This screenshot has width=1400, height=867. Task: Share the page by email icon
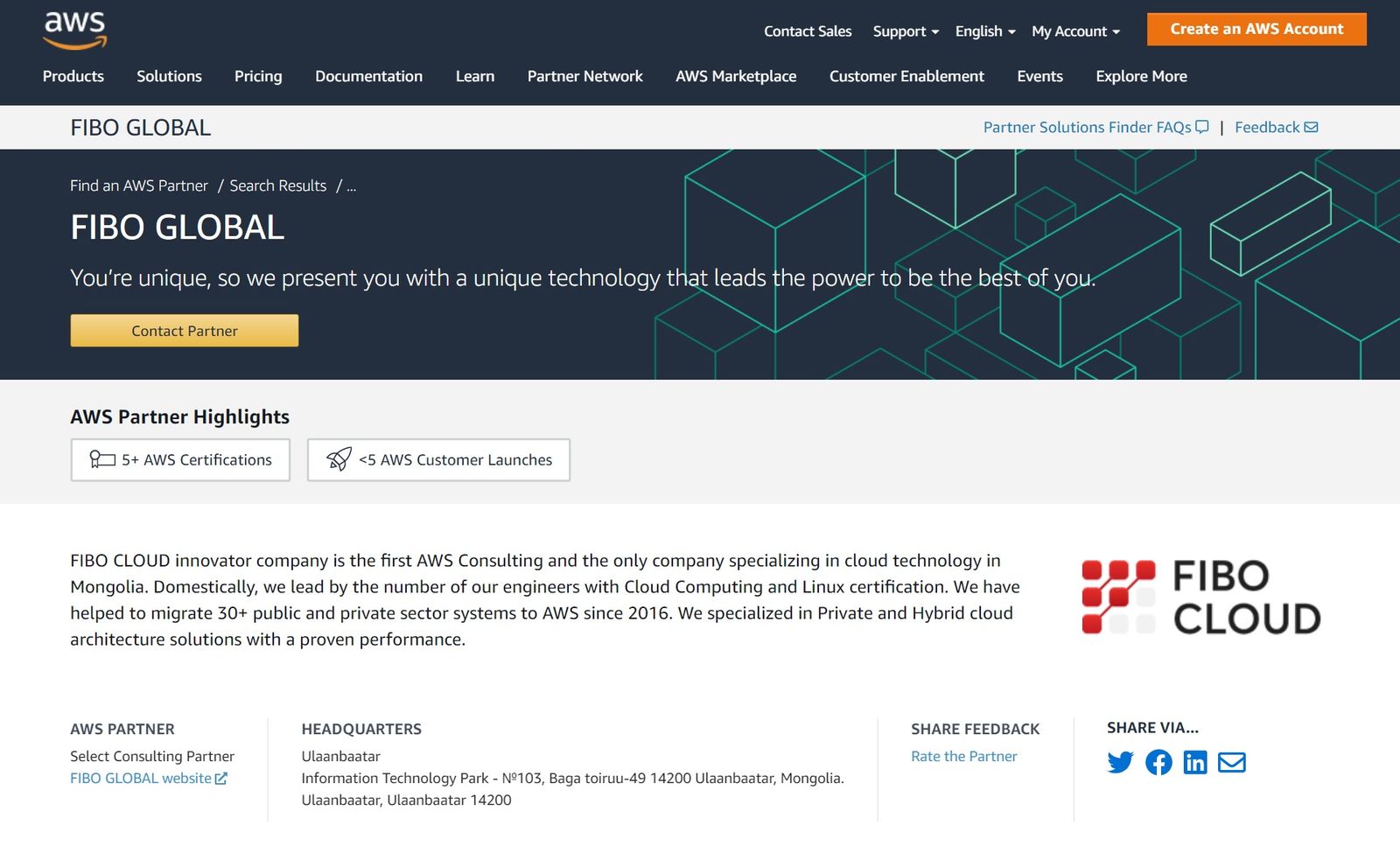(x=1232, y=763)
